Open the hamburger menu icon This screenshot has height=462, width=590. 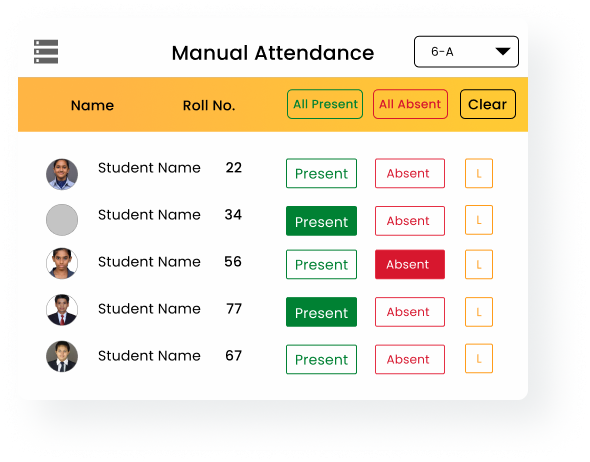[46, 52]
